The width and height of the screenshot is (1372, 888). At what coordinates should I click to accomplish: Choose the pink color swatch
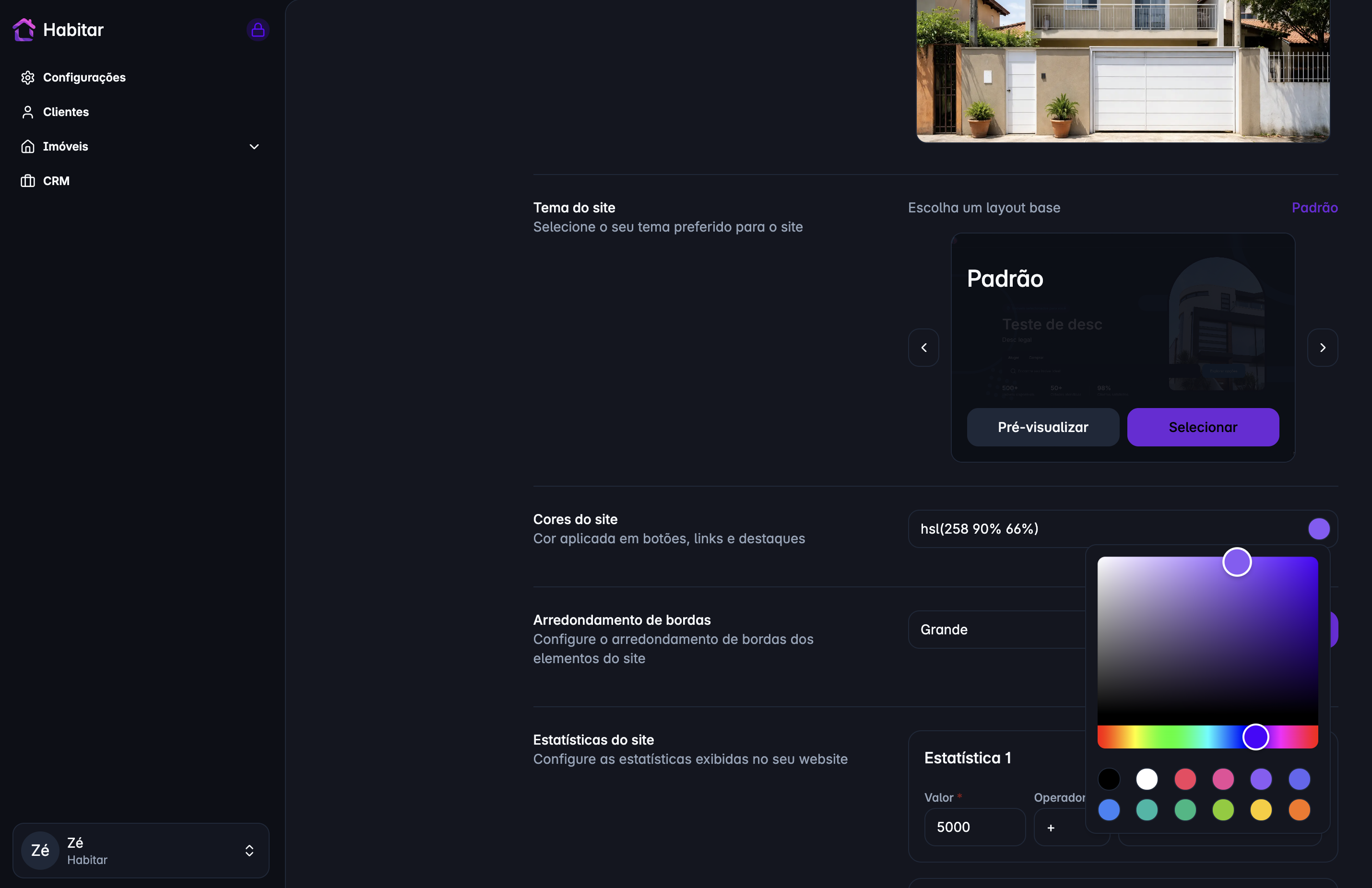pyautogui.click(x=1224, y=780)
